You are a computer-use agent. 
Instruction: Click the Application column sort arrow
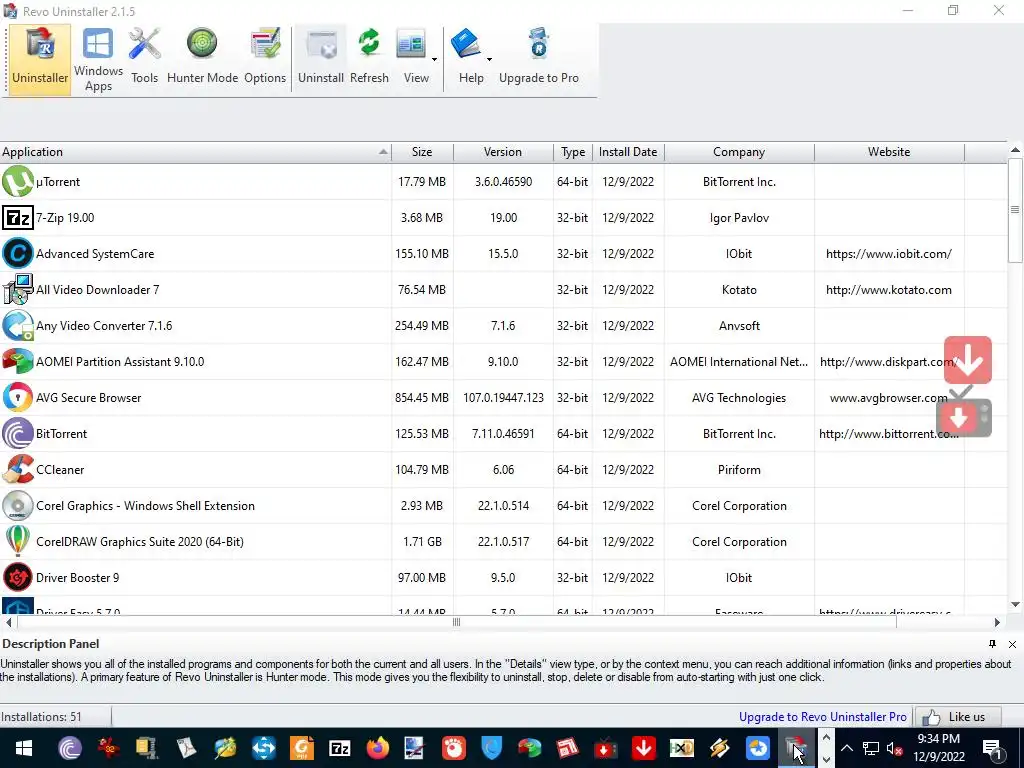point(383,152)
